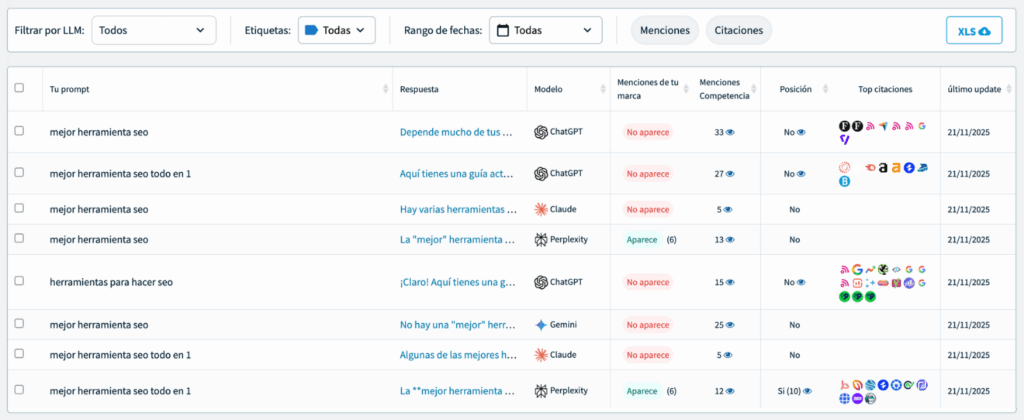Click the Google G citation icon in first row

(x=921, y=126)
